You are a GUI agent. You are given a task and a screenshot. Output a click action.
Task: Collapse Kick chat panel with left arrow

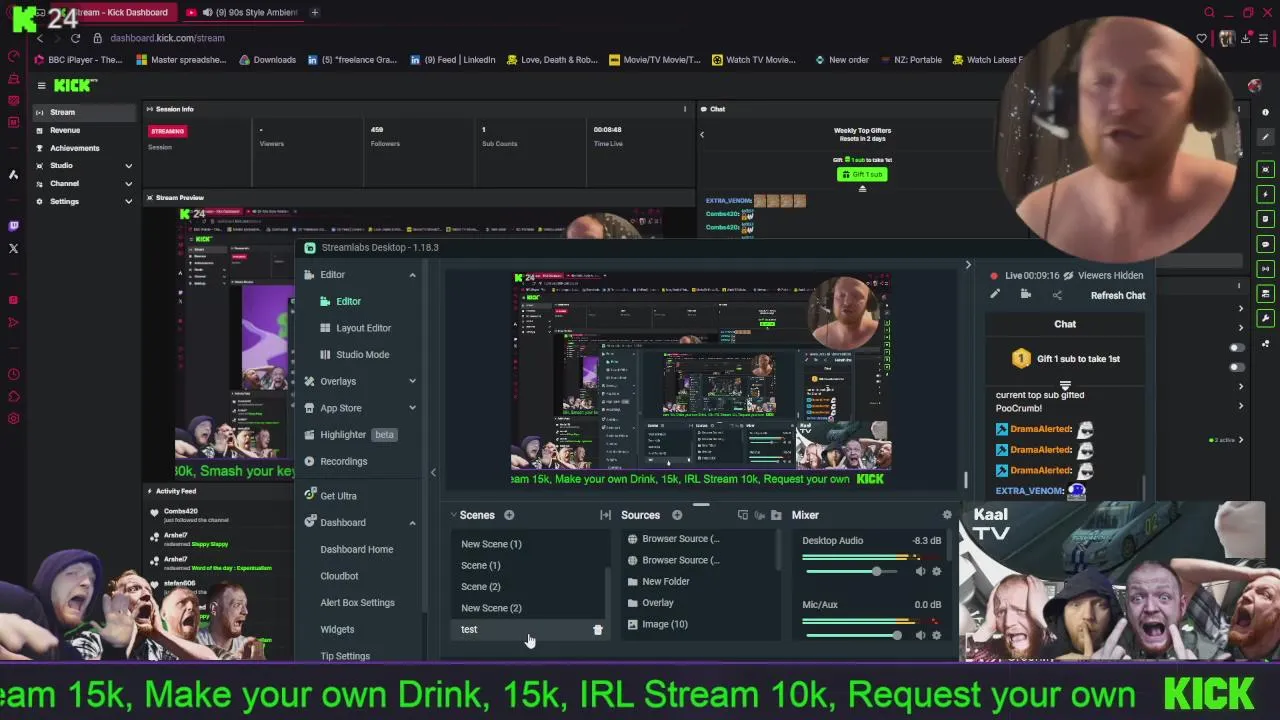coord(701,134)
